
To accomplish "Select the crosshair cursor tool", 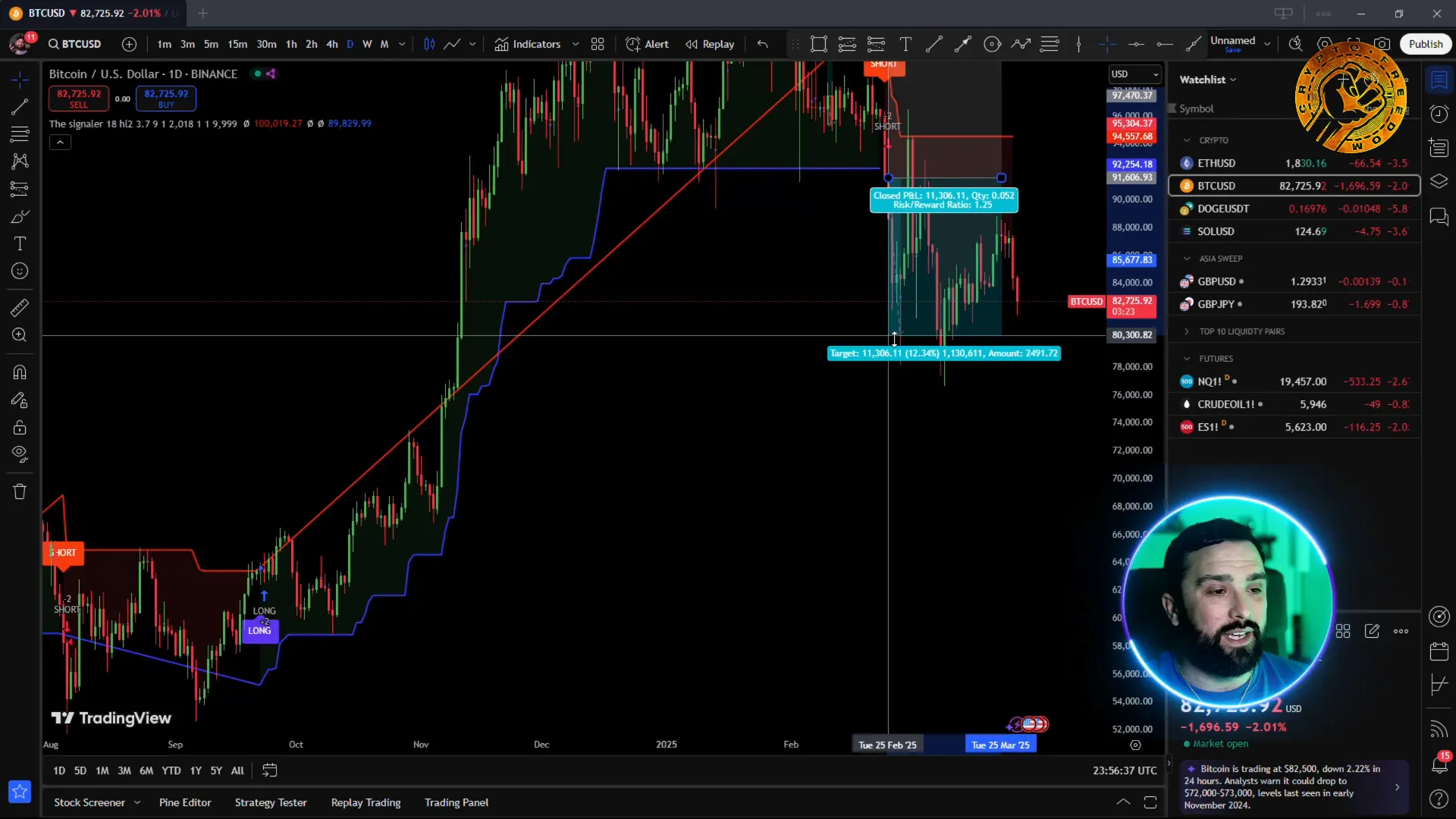I will 20,79.
